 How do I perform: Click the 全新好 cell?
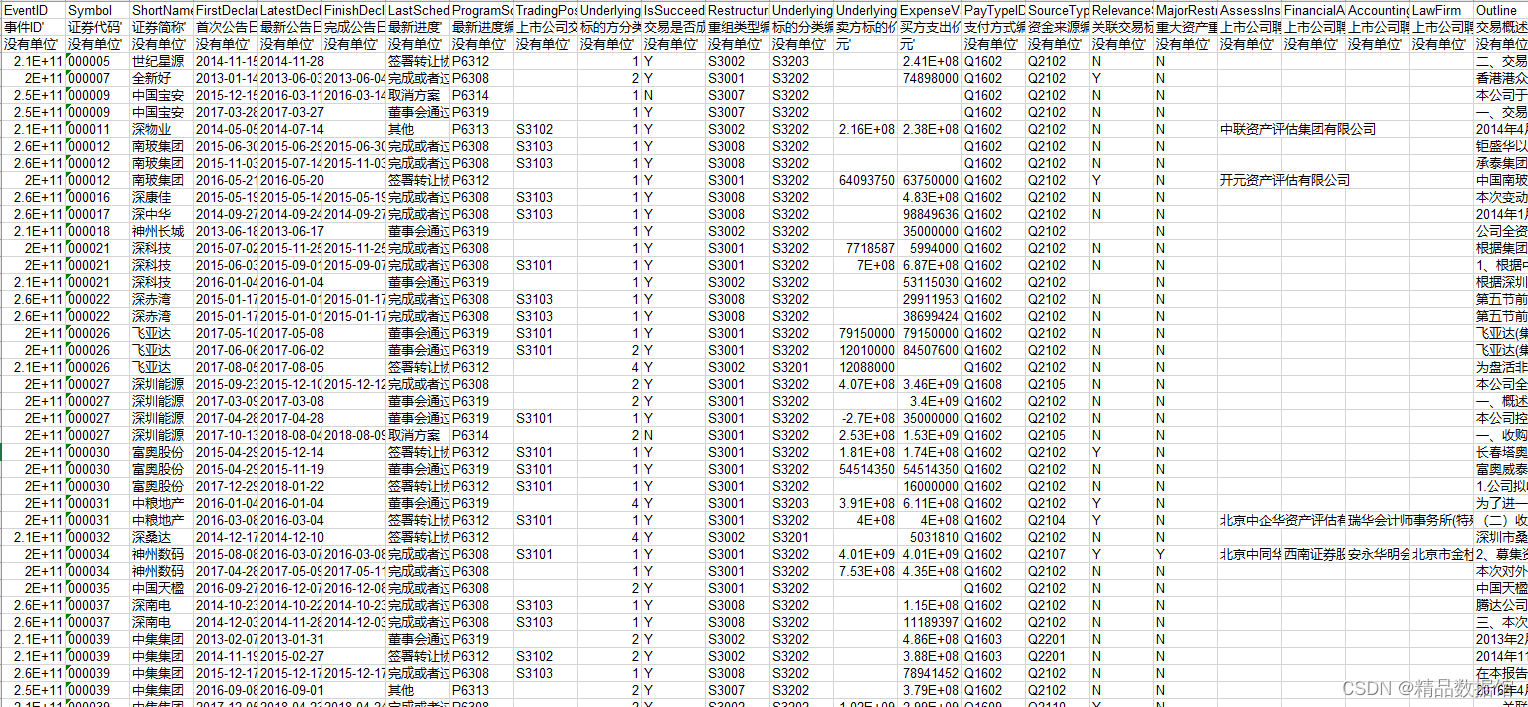click(x=161, y=78)
